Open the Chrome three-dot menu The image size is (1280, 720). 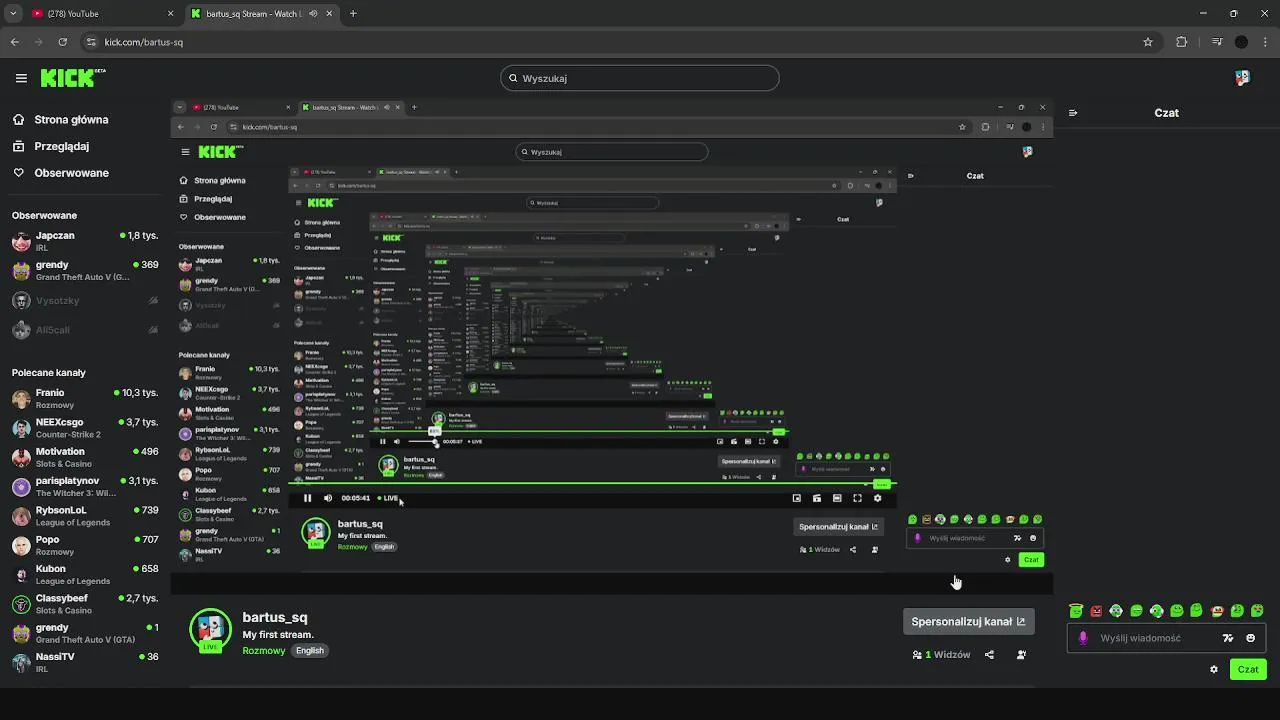pyautogui.click(x=1266, y=42)
